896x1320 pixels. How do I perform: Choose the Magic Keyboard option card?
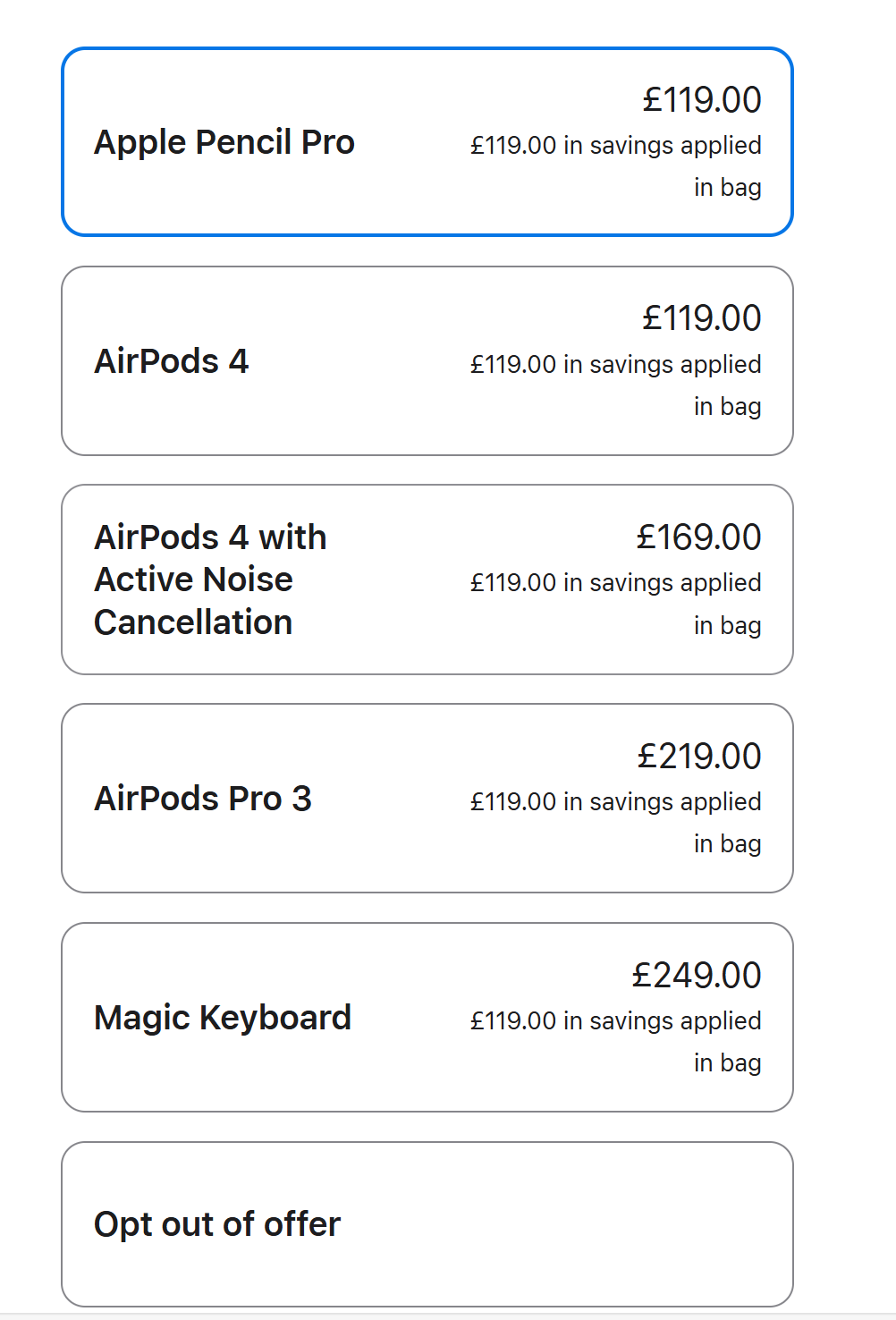[x=427, y=1018]
